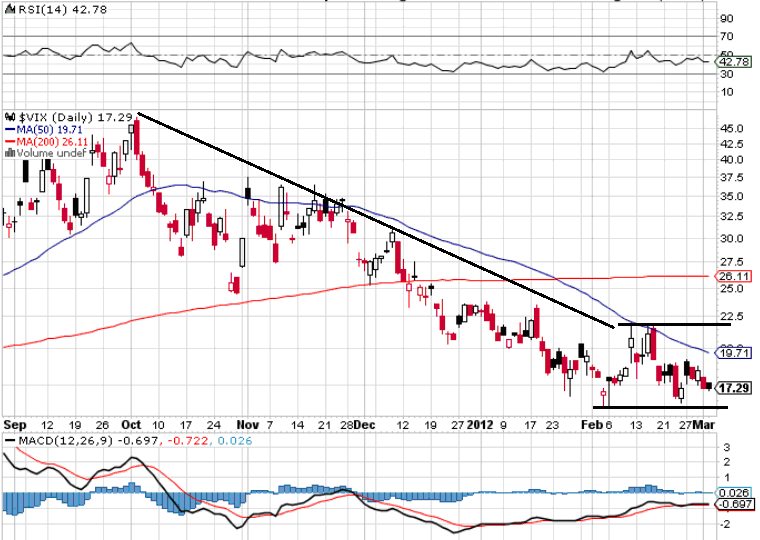
Task: Click the 25.0 price axis label
Action: tap(732, 288)
